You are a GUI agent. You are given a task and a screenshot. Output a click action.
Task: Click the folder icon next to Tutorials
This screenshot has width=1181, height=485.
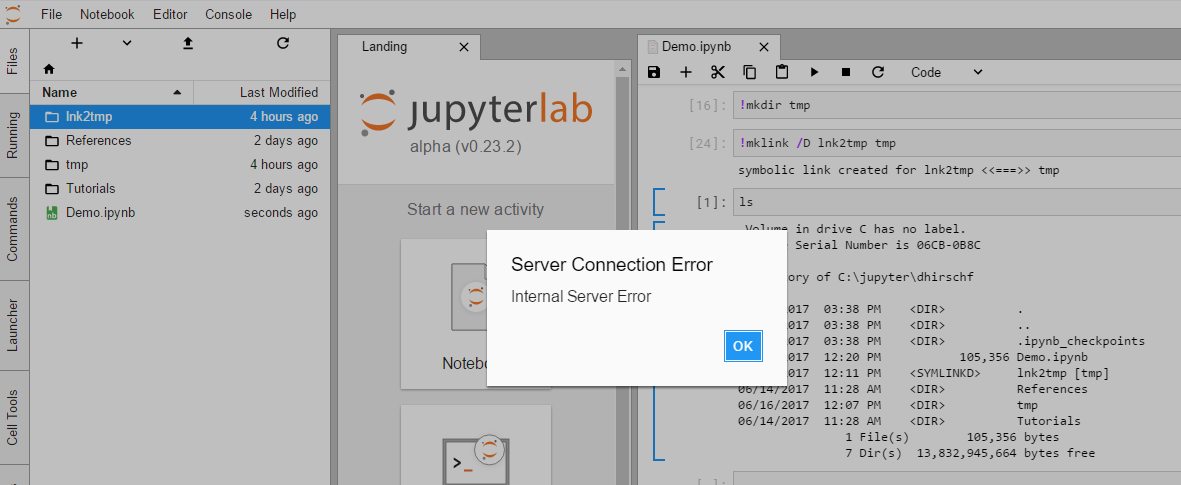click(x=51, y=188)
